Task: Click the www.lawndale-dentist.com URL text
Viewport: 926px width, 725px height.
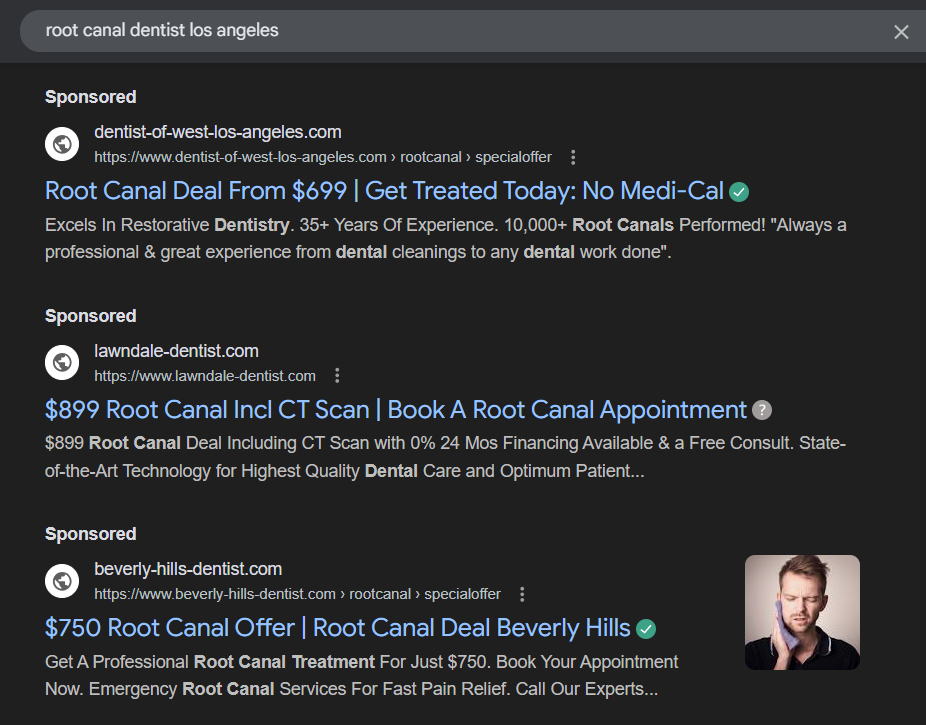Action: tap(205, 376)
